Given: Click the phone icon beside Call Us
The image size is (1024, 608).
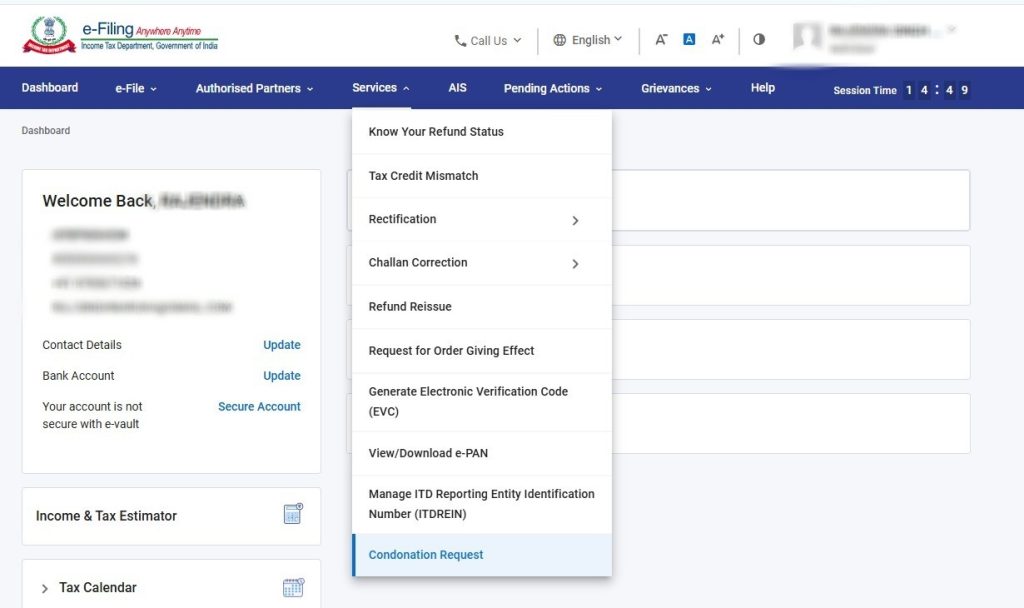Looking at the screenshot, I should coord(460,40).
